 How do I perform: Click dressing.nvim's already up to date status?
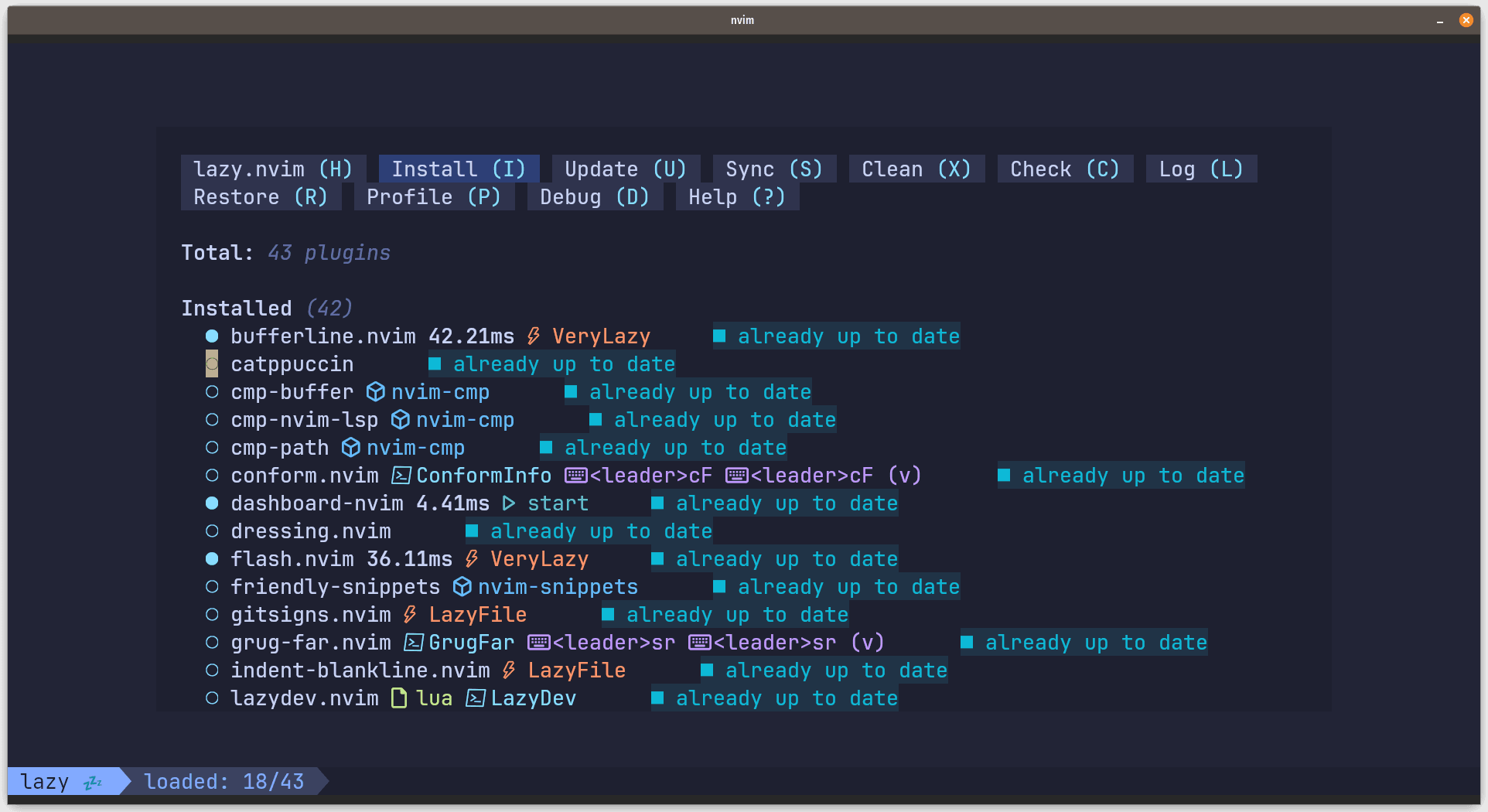click(x=589, y=531)
